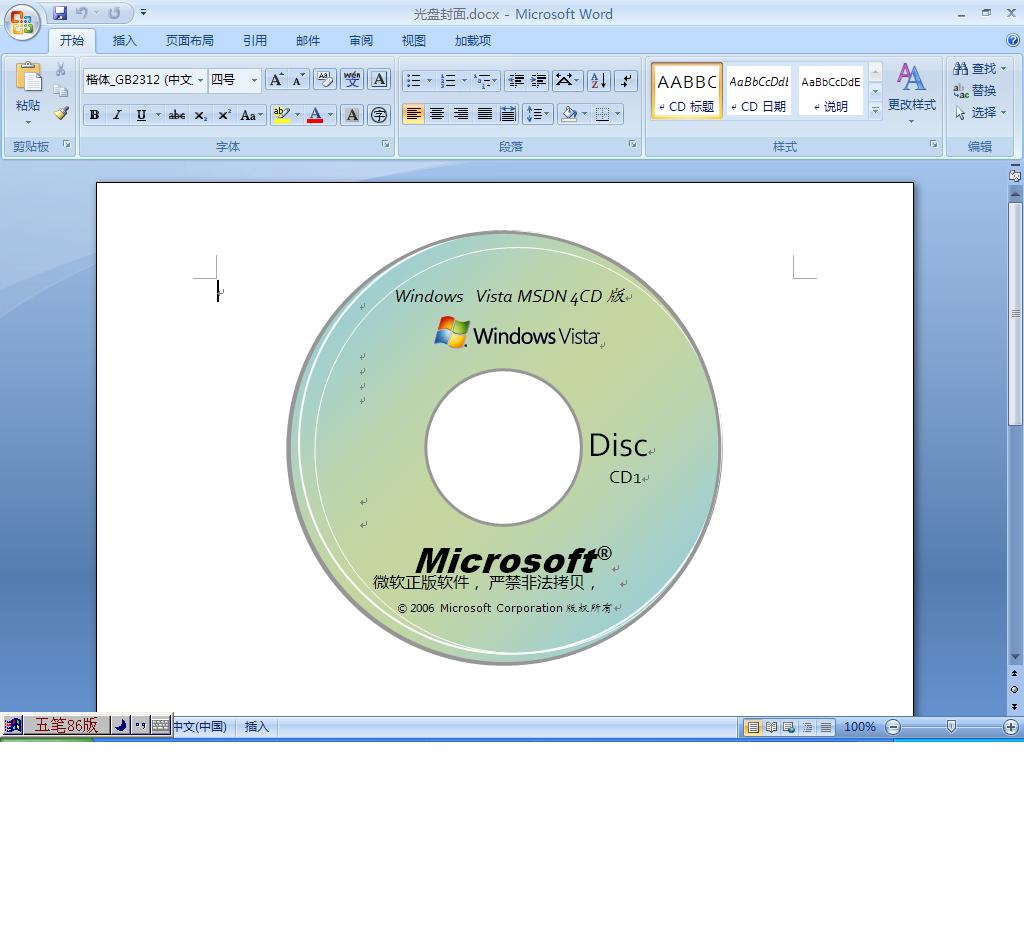Undo the last action
The image size is (1024, 931).
82,12
